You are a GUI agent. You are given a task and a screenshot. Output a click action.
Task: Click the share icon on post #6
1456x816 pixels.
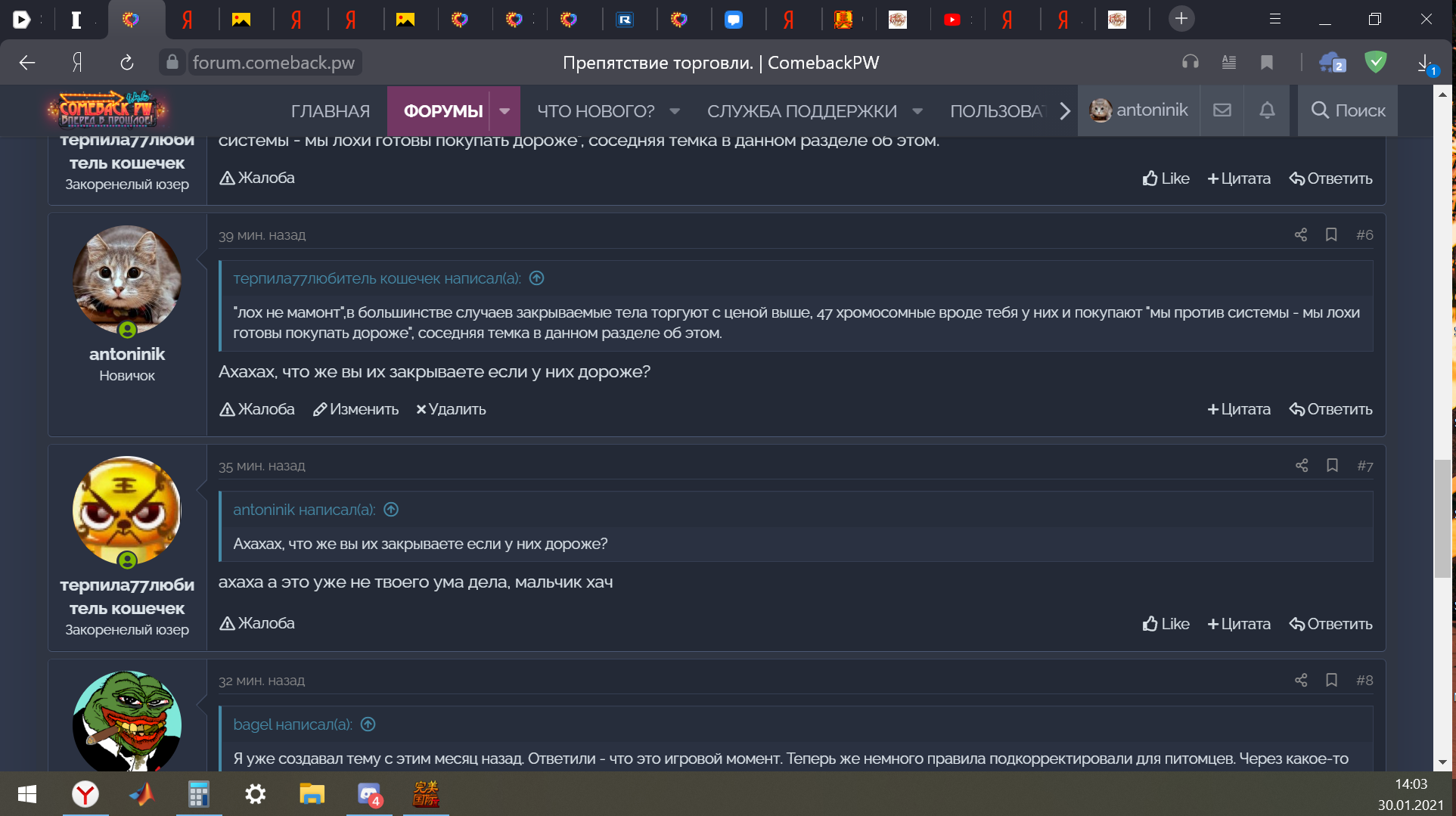point(1300,234)
